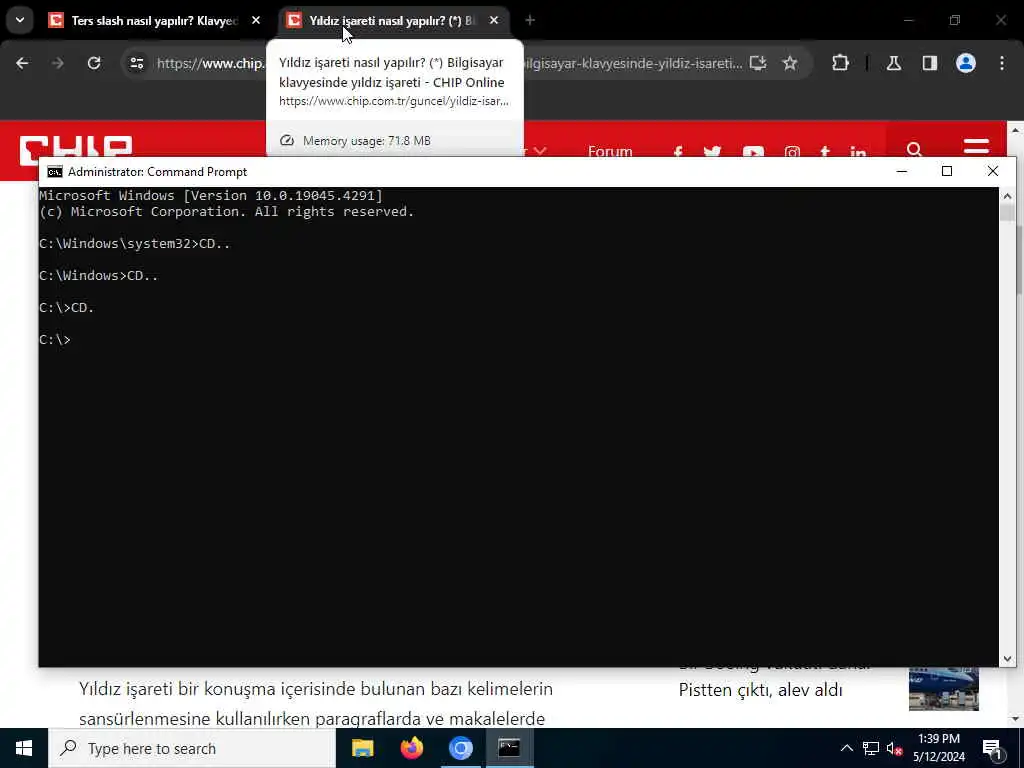Open the CHIP site search magnifier

(x=914, y=150)
